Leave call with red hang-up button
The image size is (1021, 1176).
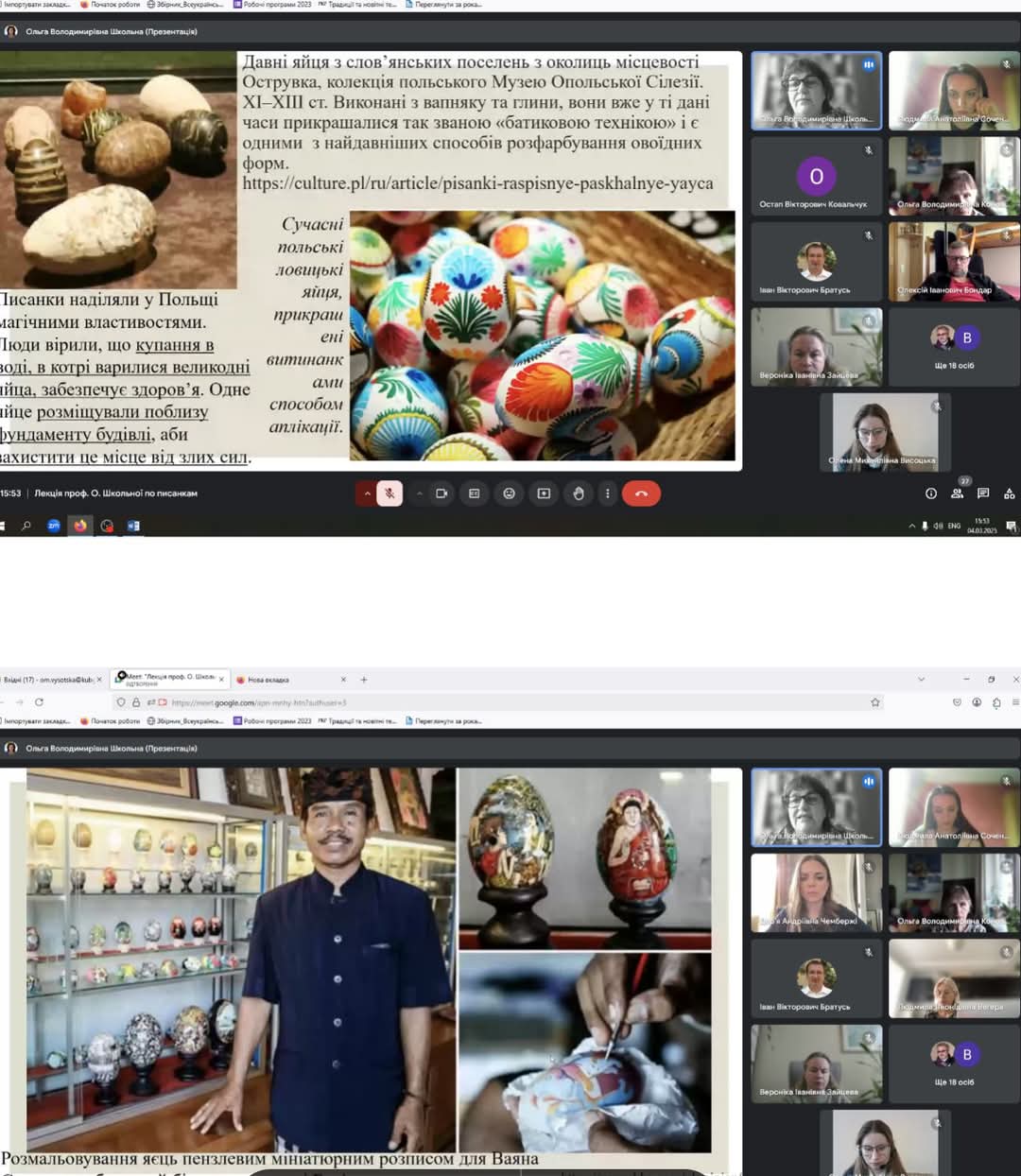point(641,493)
